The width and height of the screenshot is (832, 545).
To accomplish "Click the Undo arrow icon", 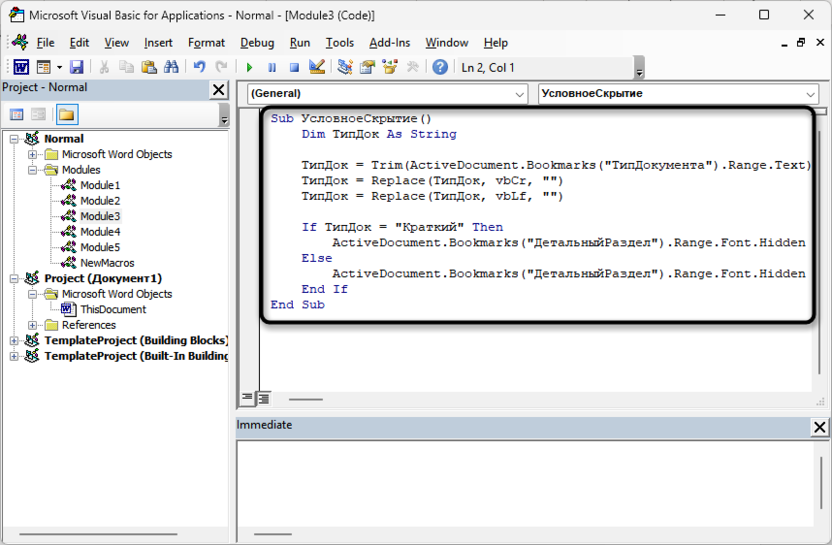I will [x=200, y=67].
